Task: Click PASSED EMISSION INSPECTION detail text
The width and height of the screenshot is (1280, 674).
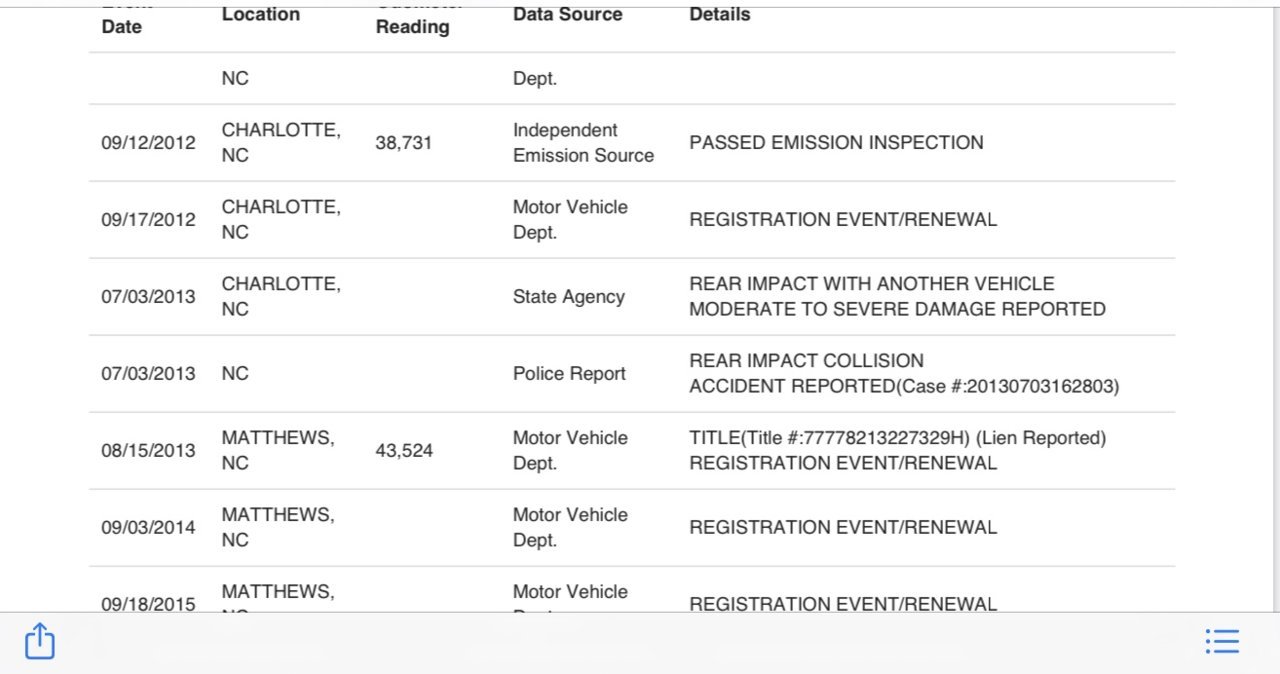Action: [836, 143]
